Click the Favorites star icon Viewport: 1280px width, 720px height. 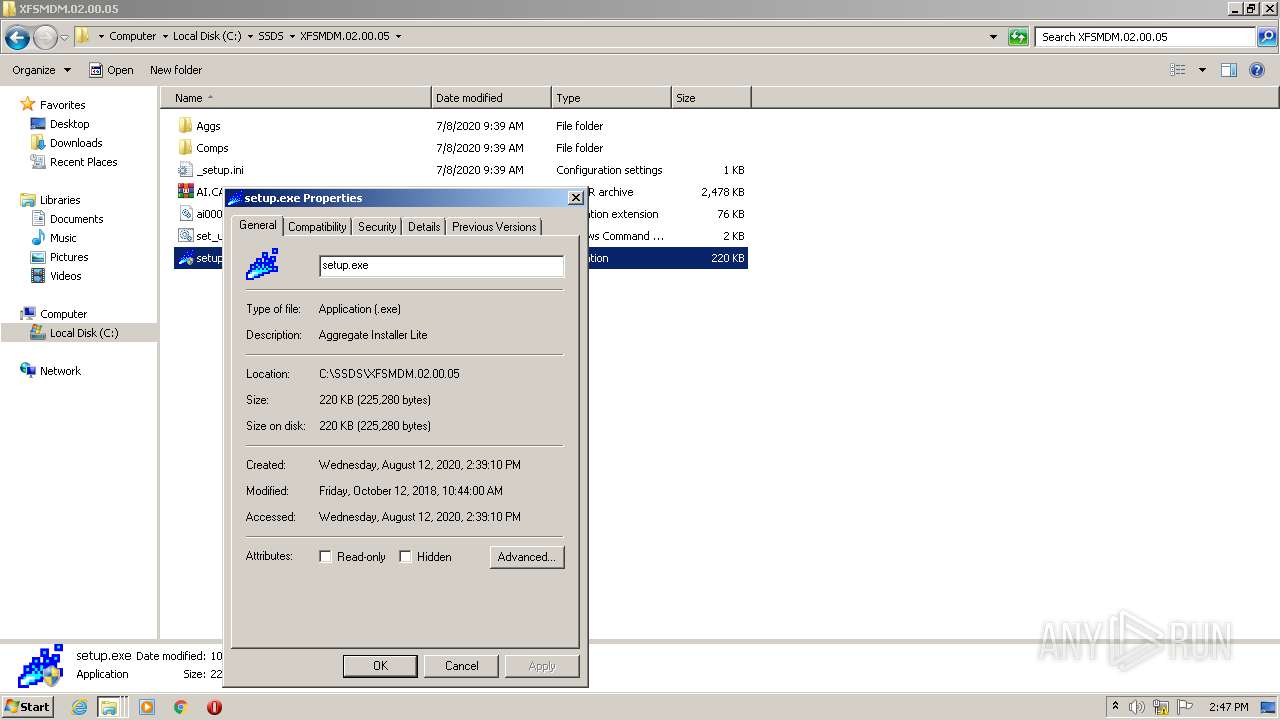click(x=29, y=105)
